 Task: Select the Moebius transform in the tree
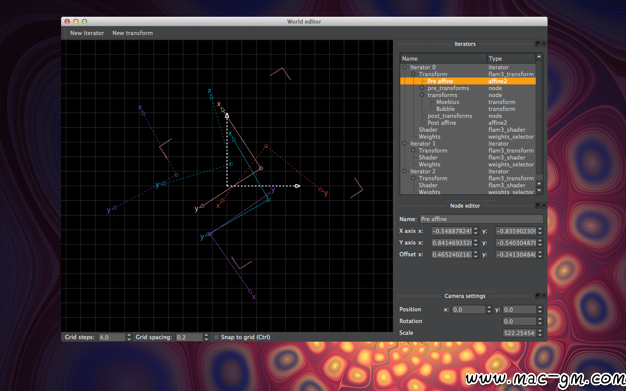click(x=447, y=102)
